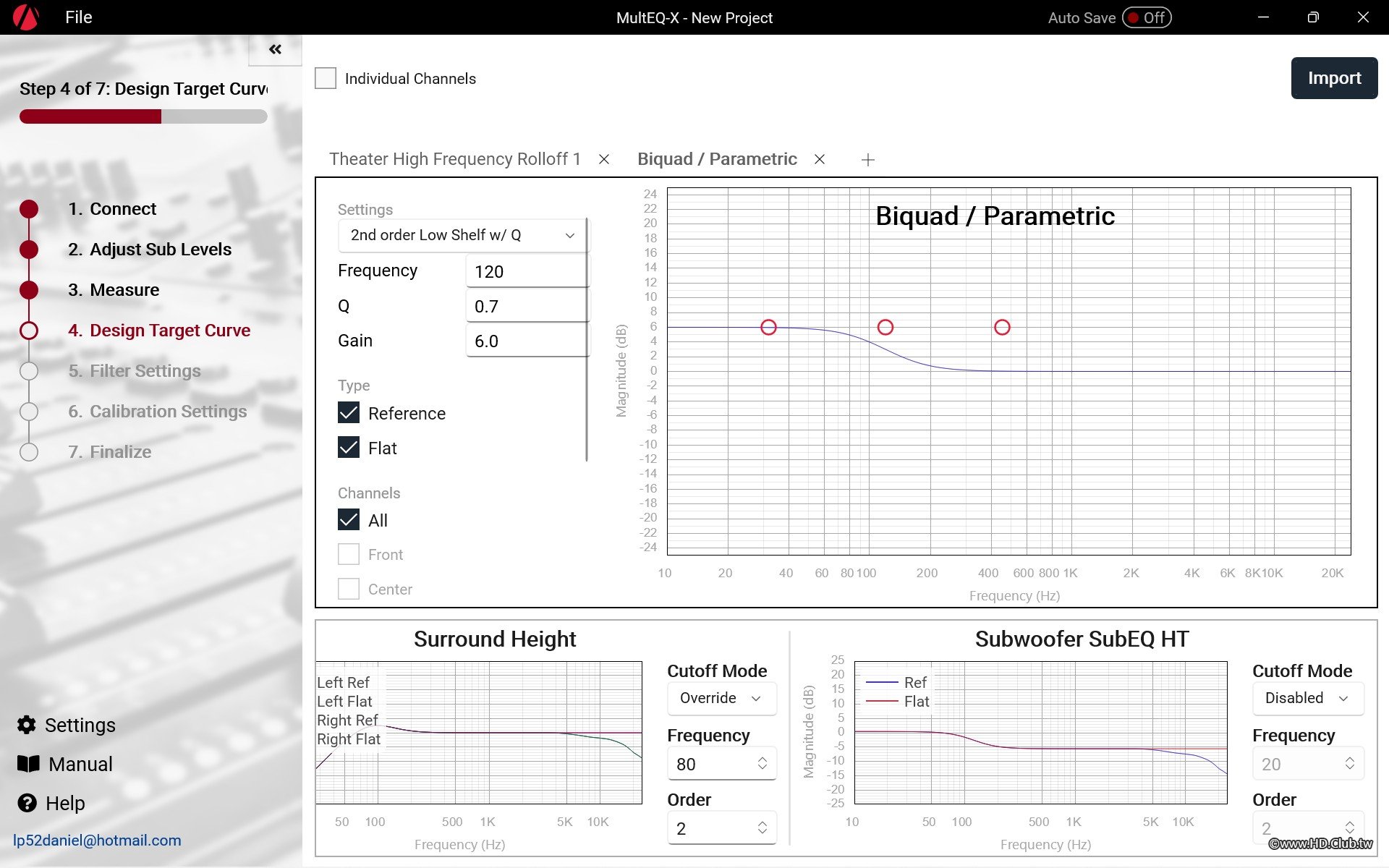Toggle the Auto Save switch
This screenshot has width=1389, height=868.
tap(1147, 17)
